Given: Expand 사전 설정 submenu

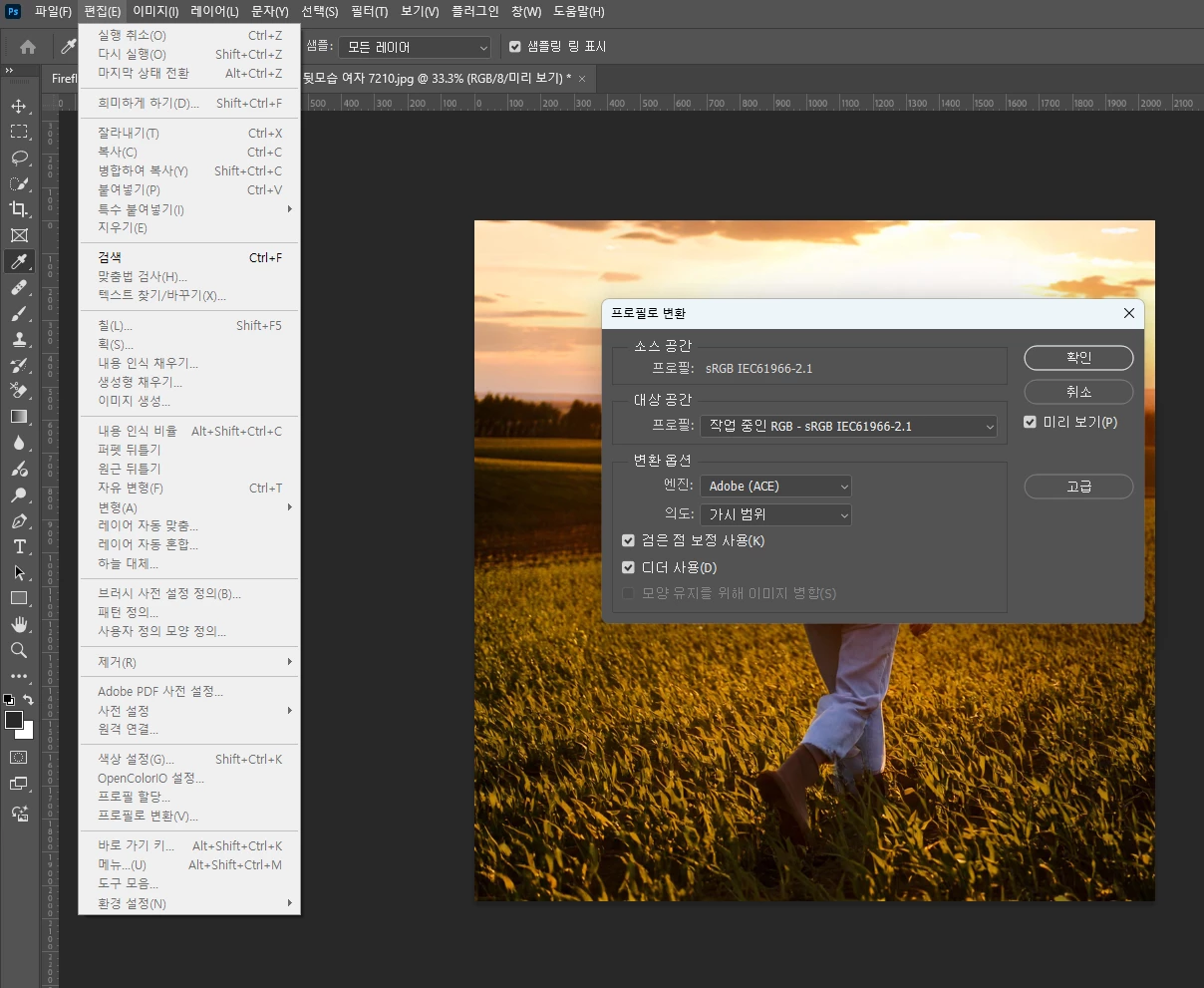Looking at the screenshot, I should coord(189,711).
